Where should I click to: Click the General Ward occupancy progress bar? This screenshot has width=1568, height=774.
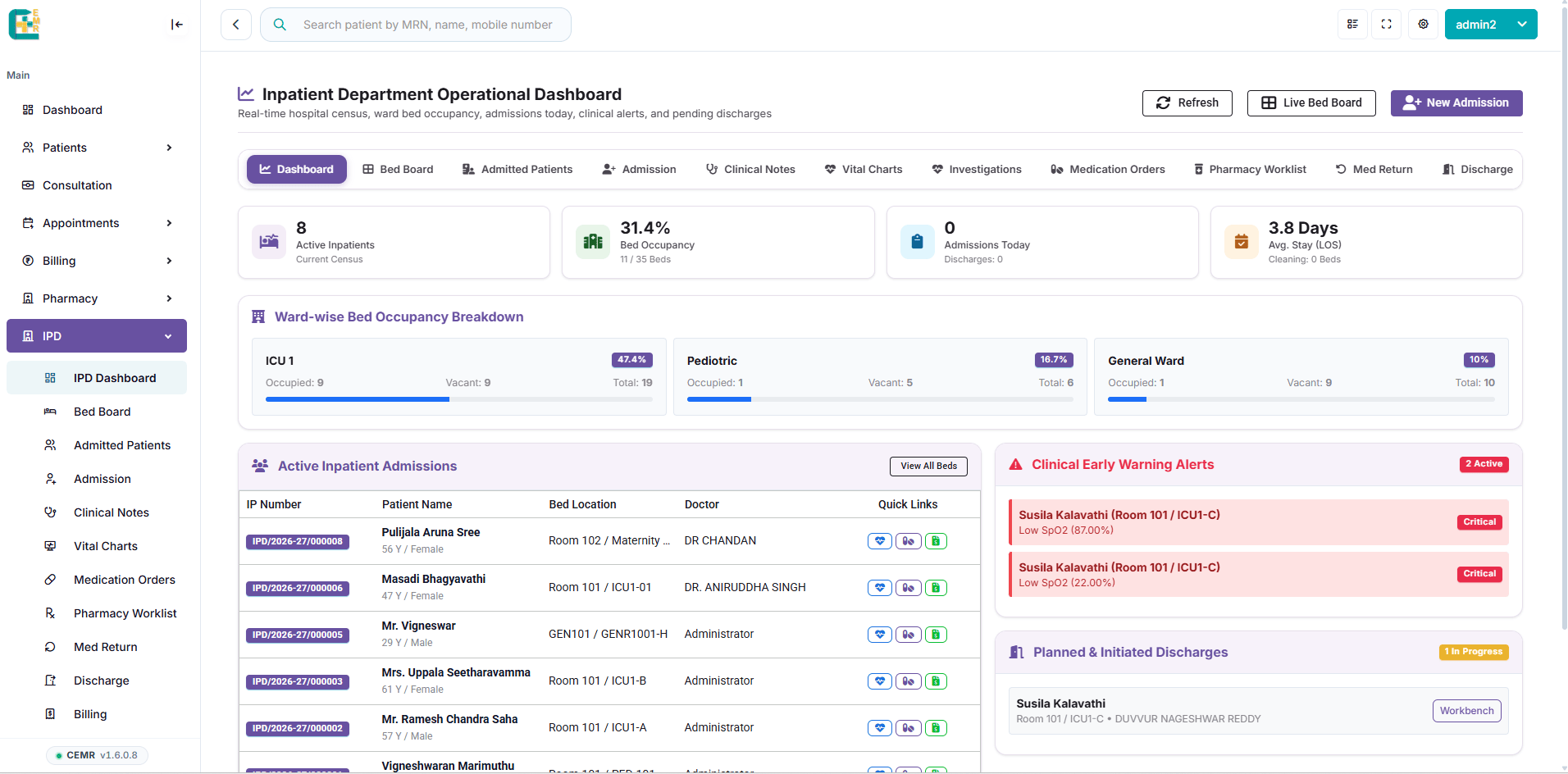click(1301, 399)
